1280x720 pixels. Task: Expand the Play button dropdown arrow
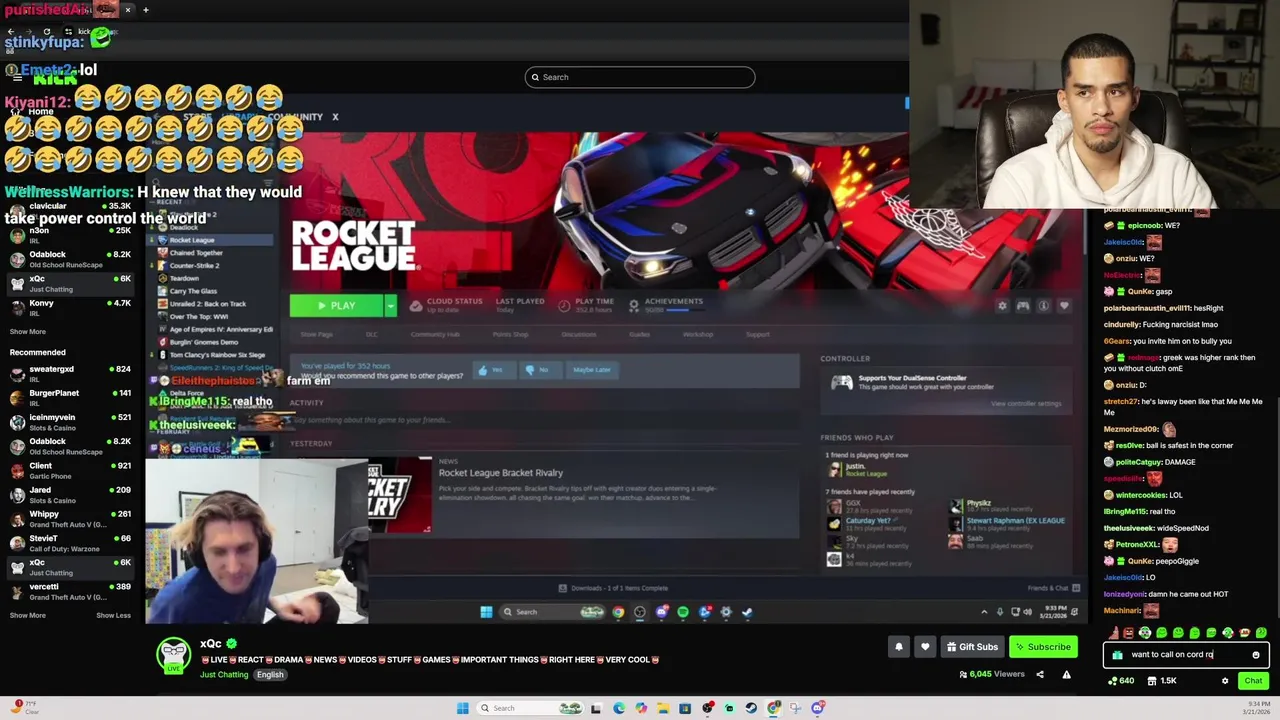391,306
